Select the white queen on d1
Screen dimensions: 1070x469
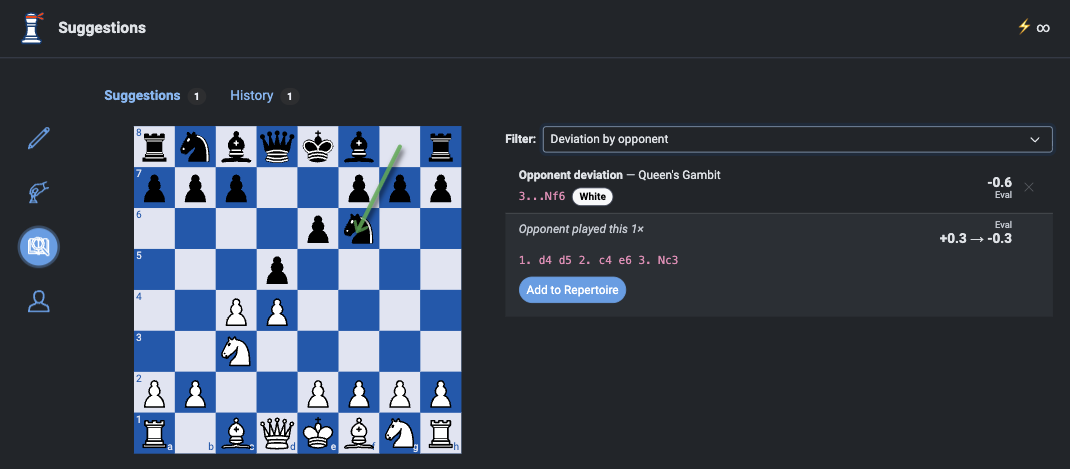(276, 433)
